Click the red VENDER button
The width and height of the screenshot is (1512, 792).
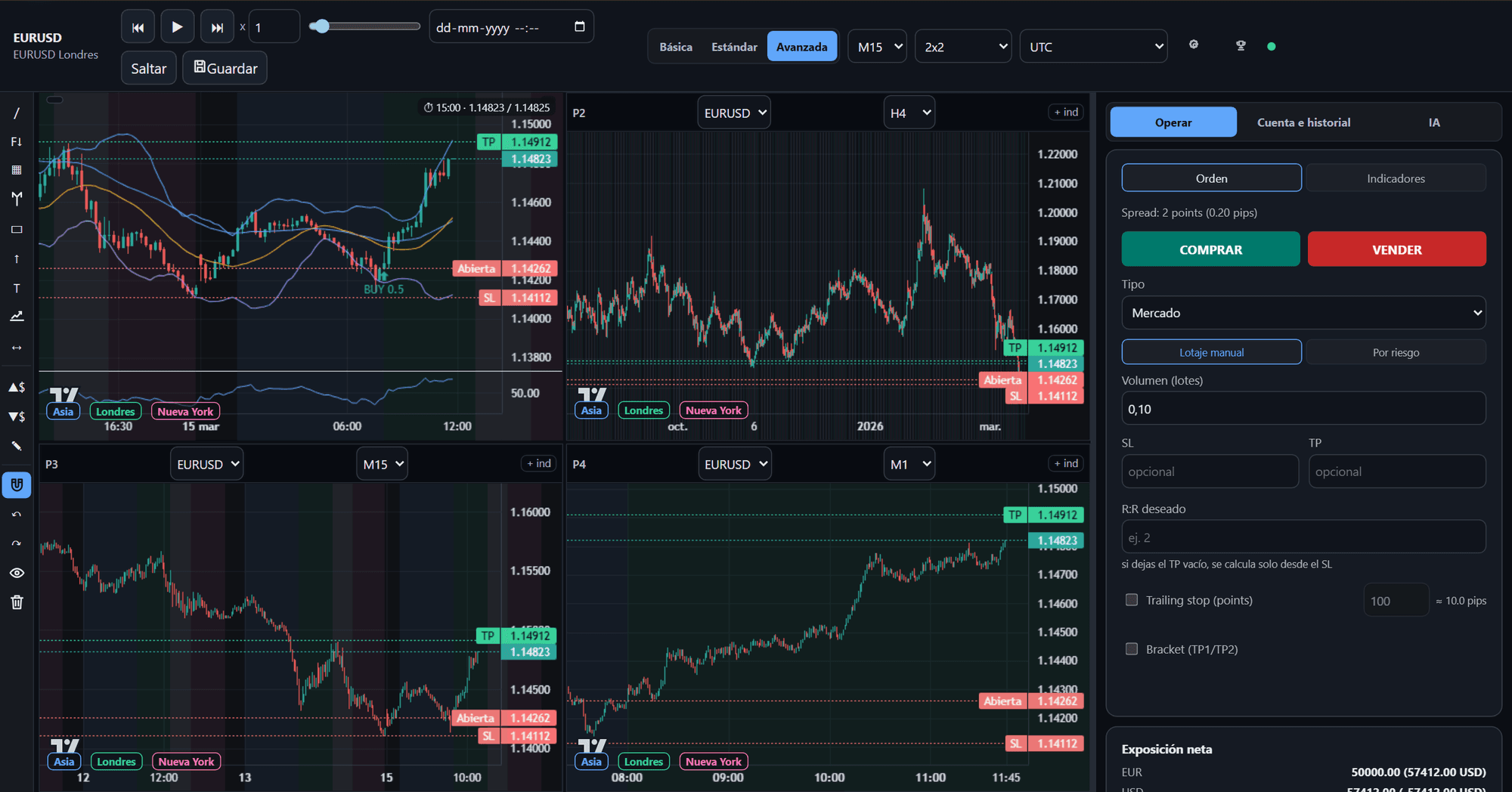point(1396,249)
